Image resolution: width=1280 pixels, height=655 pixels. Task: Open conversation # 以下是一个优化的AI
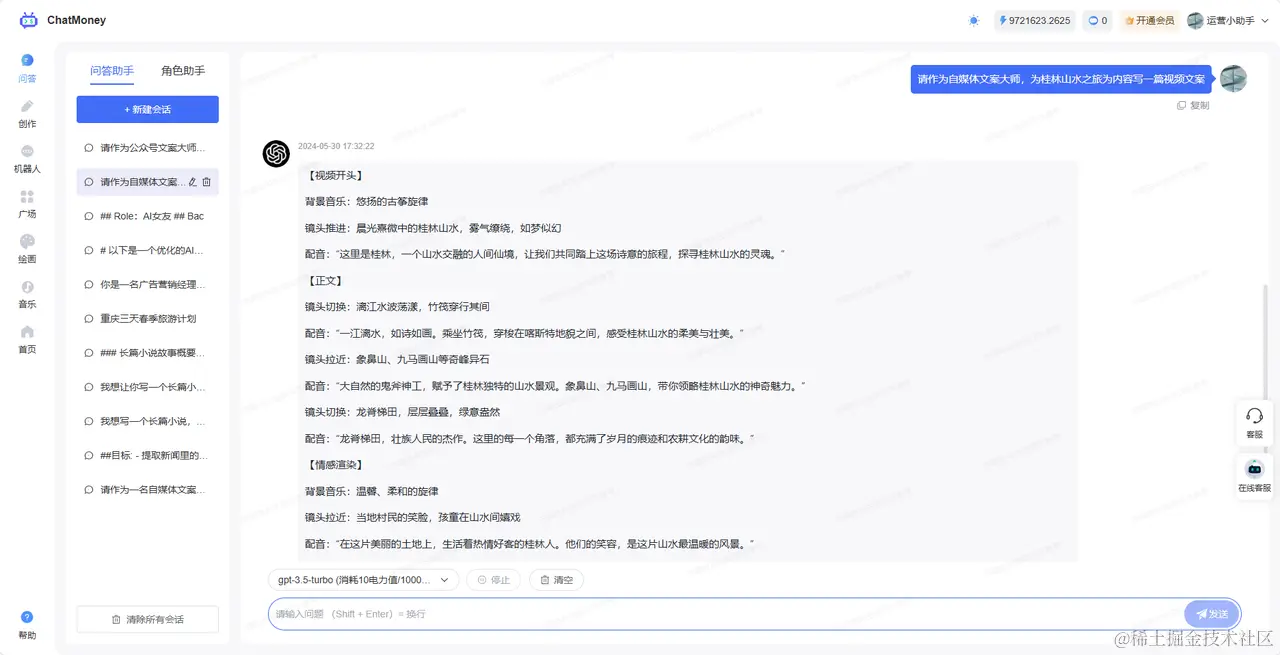coord(147,250)
